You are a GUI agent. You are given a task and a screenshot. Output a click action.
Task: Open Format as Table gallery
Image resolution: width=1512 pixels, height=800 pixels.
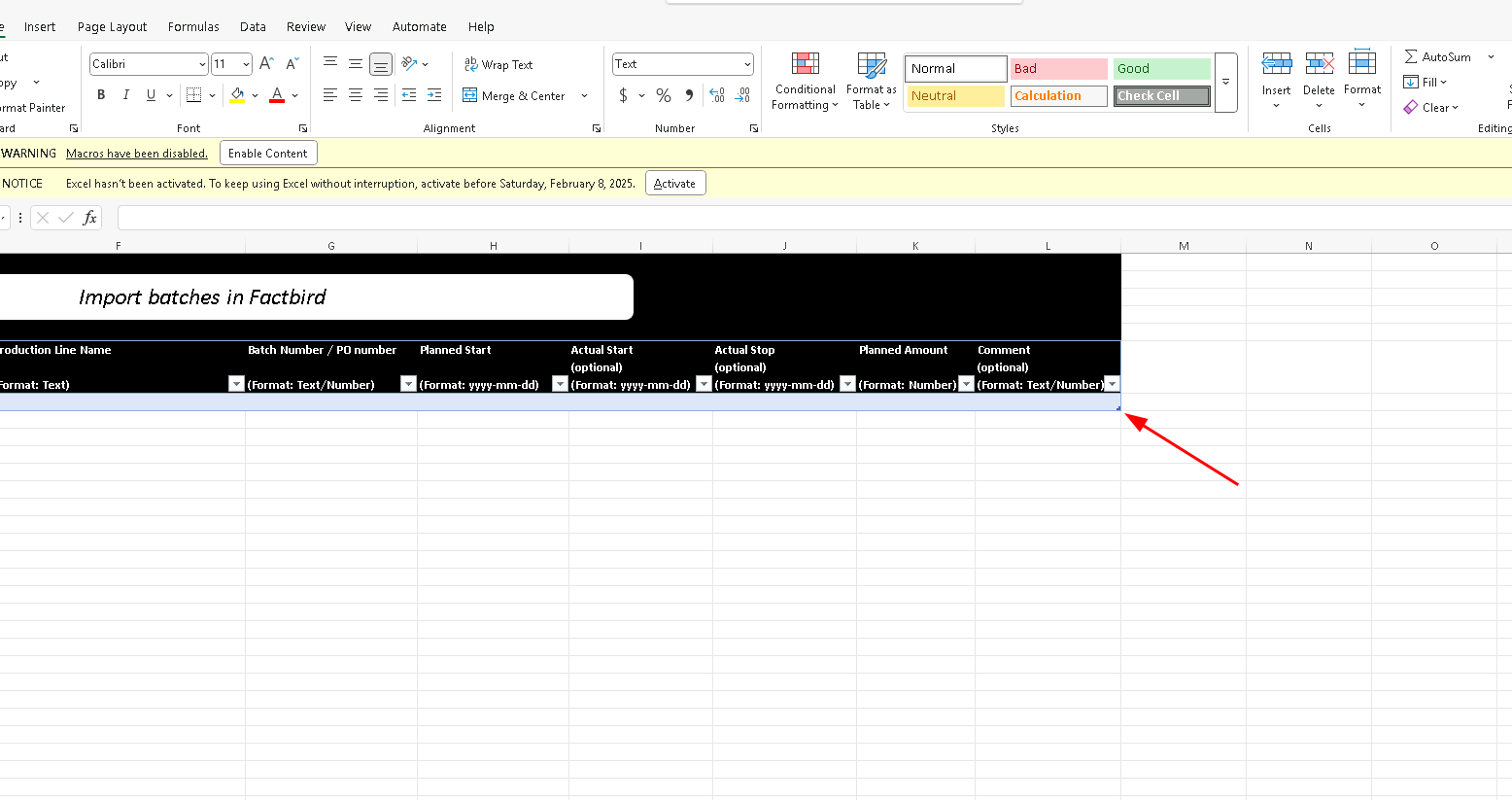(x=872, y=82)
